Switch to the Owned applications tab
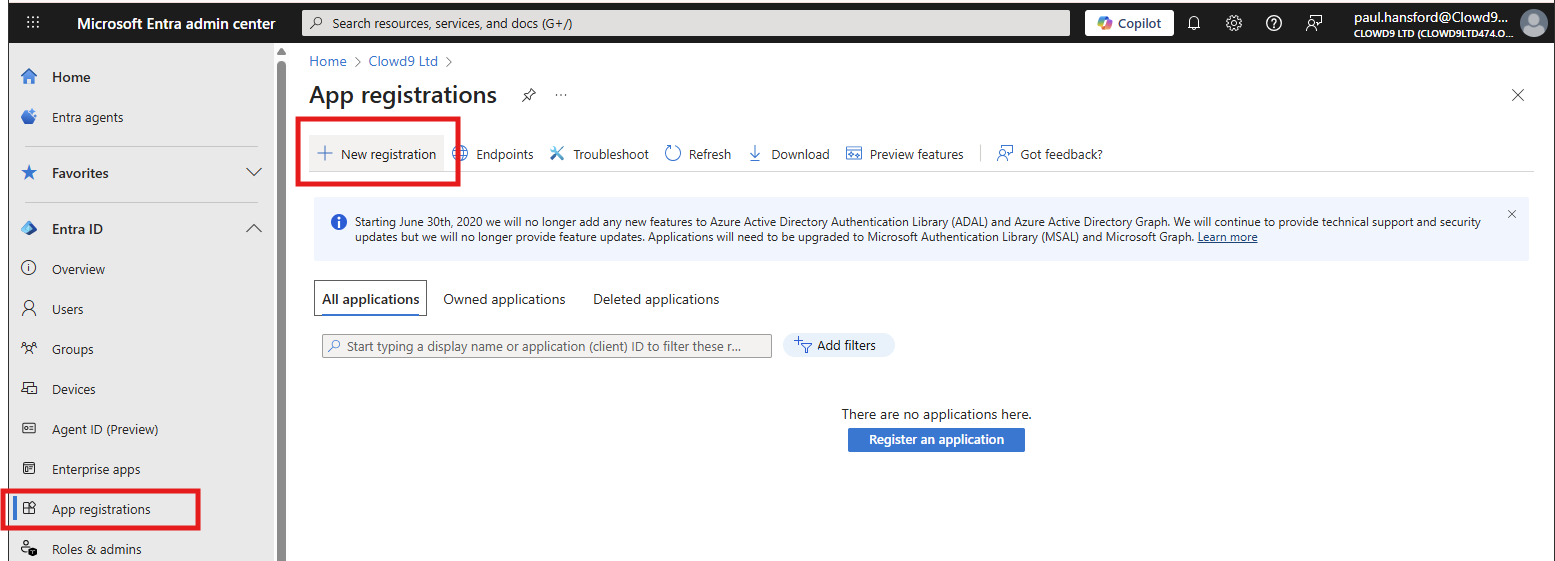Screen dimensions: 1555x561 click(x=505, y=299)
